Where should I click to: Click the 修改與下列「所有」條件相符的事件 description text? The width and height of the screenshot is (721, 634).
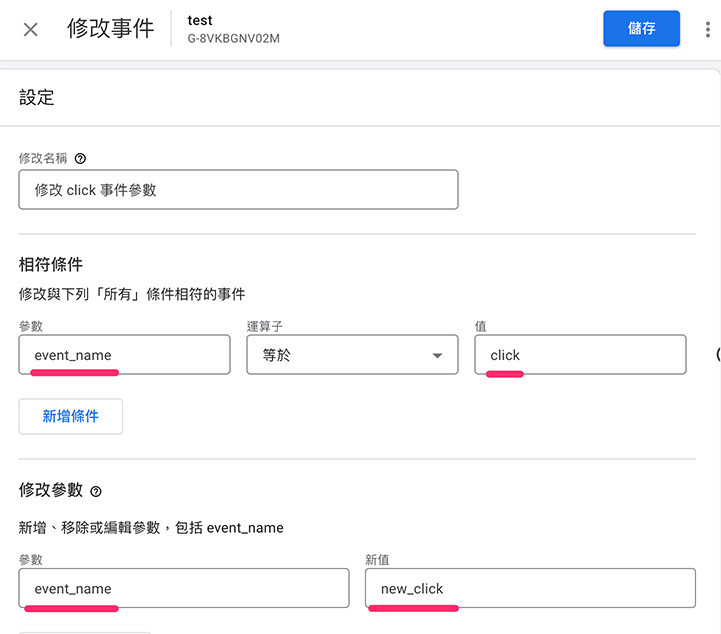132,294
